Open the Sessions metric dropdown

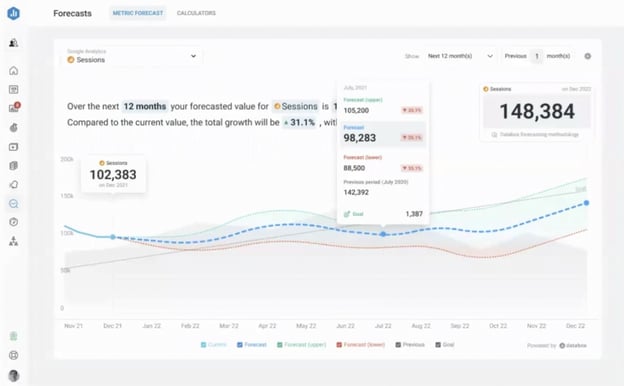[x=133, y=56]
